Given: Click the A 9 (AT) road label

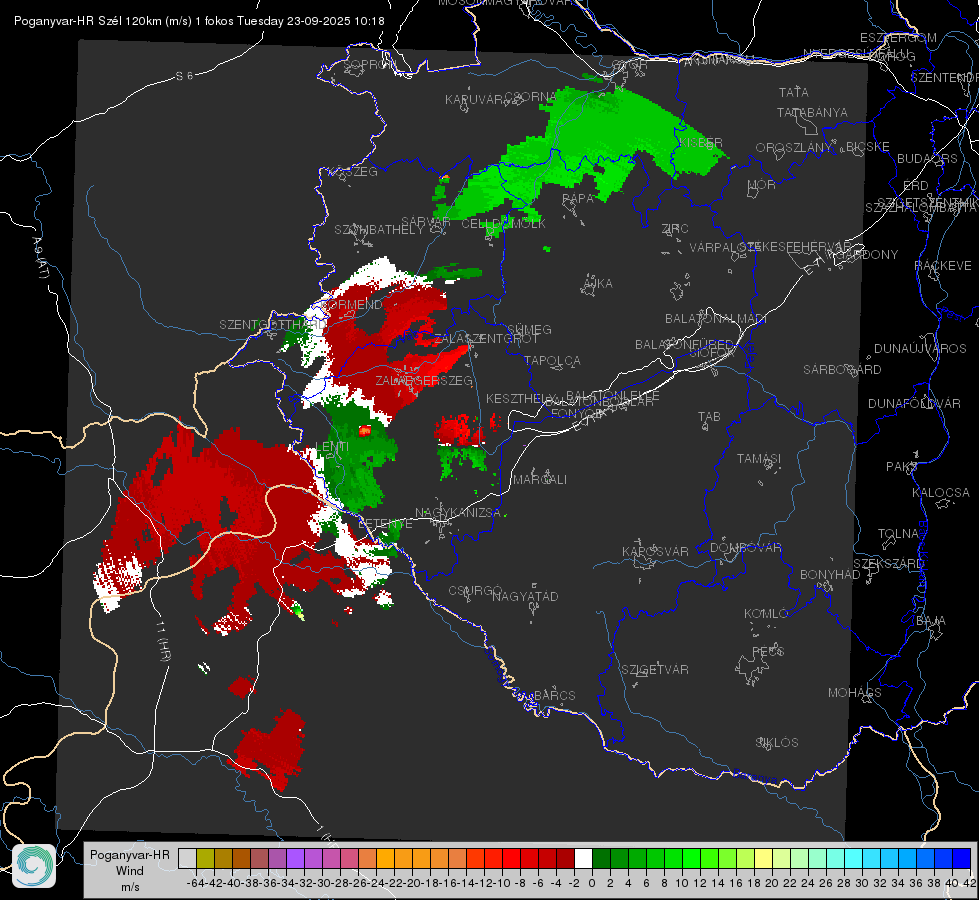Looking at the screenshot, I should pyautogui.click(x=39, y=258).
